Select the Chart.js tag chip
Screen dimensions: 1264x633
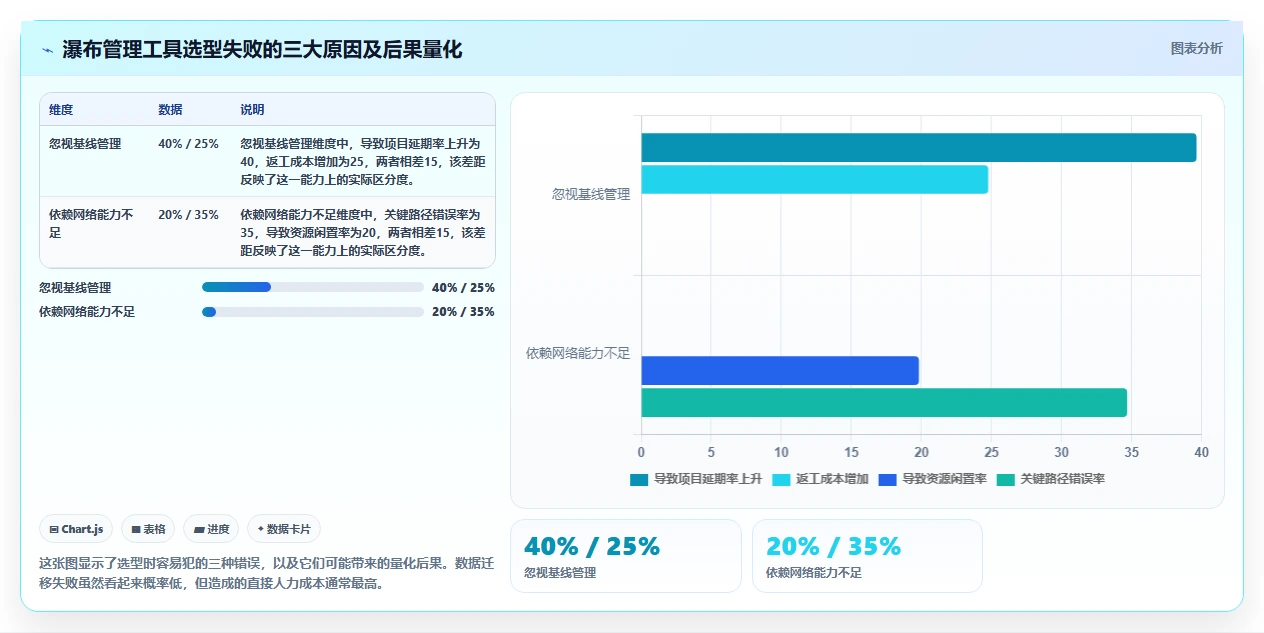76,529
